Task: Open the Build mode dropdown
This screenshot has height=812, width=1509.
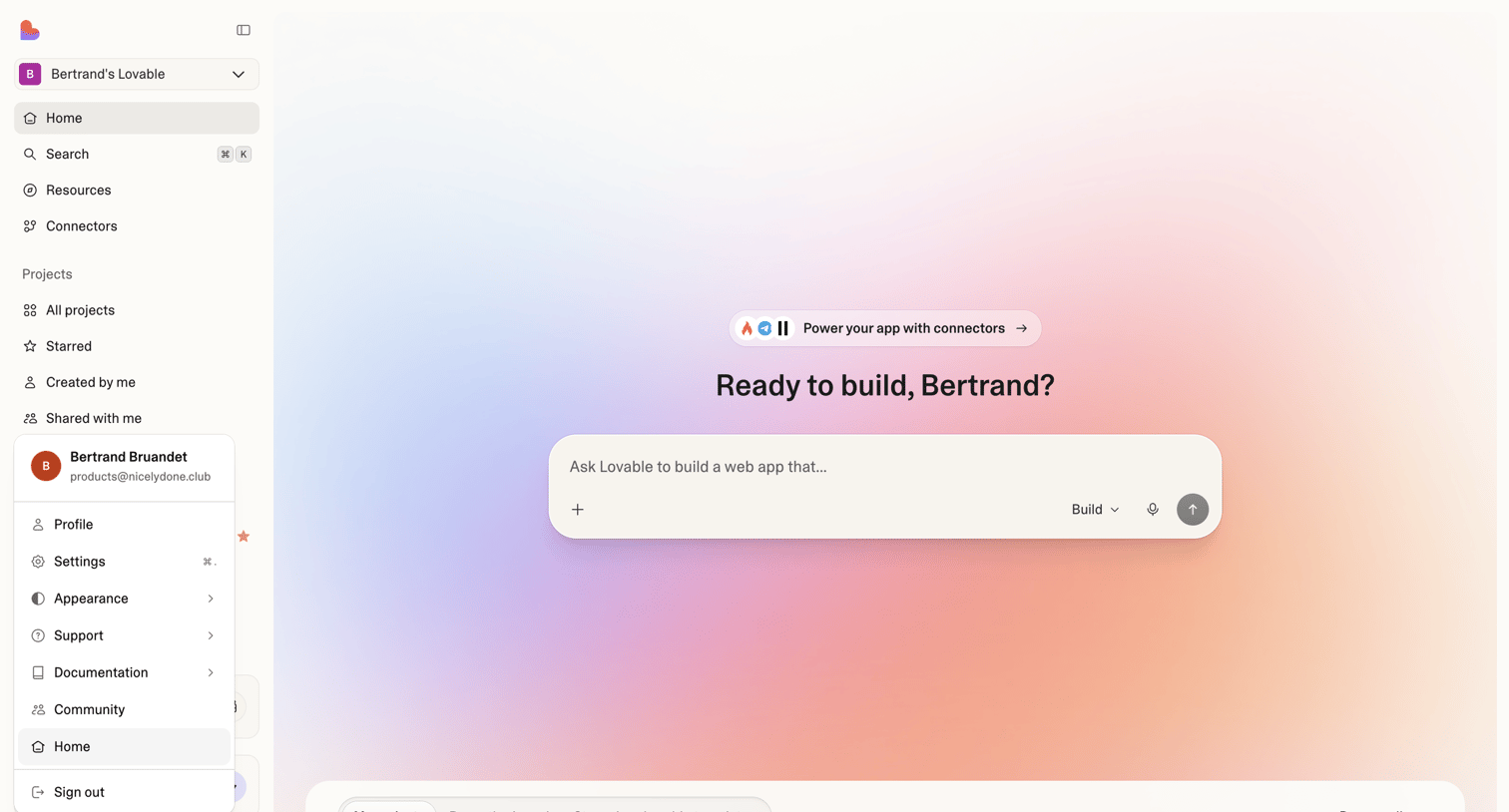Action: [1095, 510]
